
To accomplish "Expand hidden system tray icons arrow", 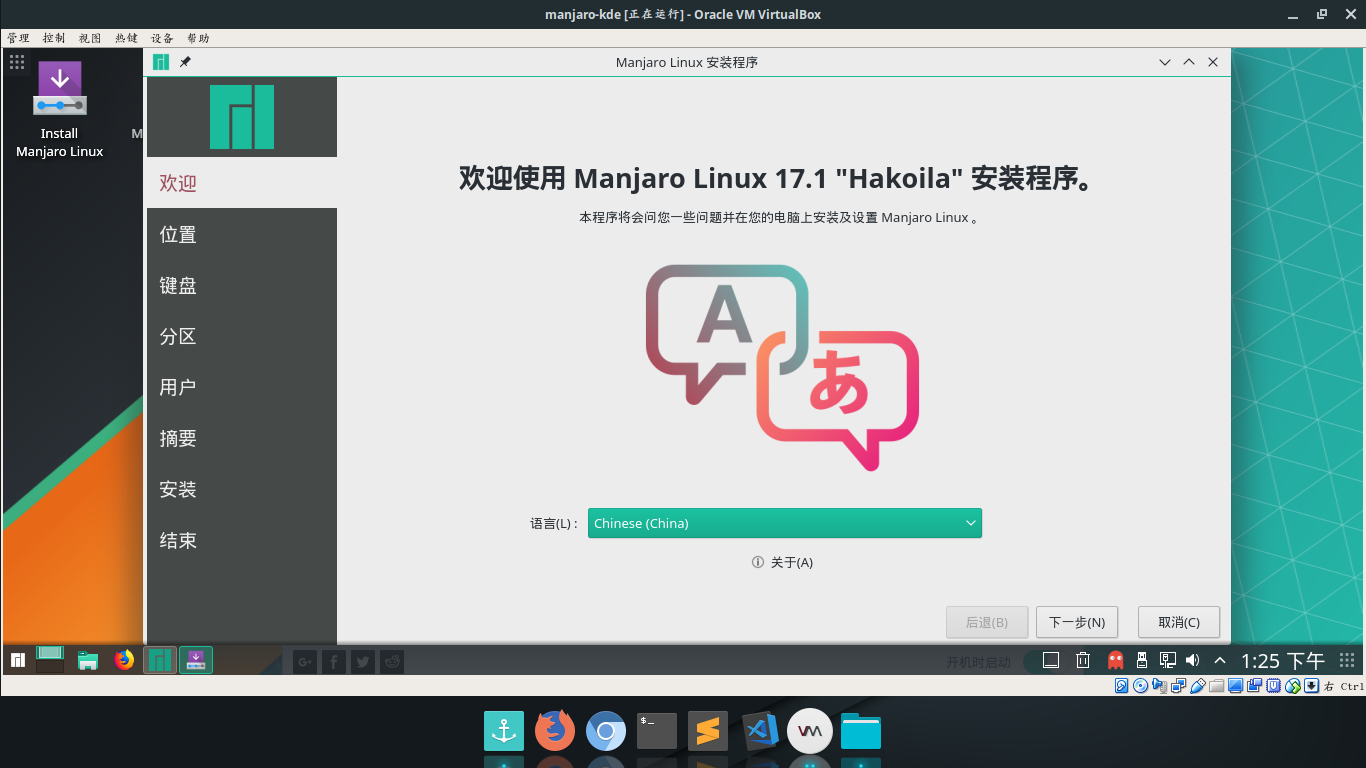I will (x=1220, y=660).
